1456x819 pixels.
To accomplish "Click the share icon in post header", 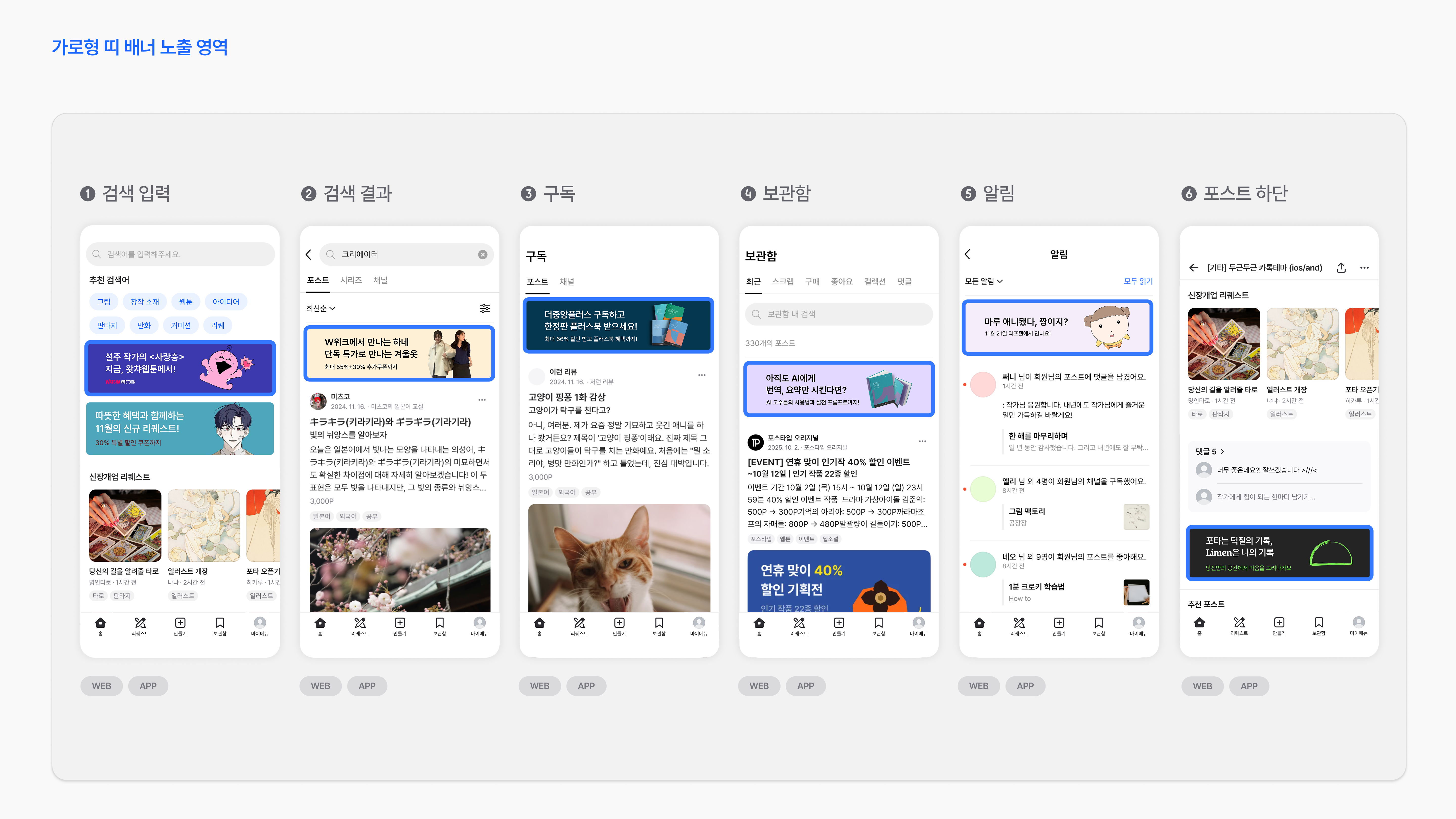I will pos(1341,268).
